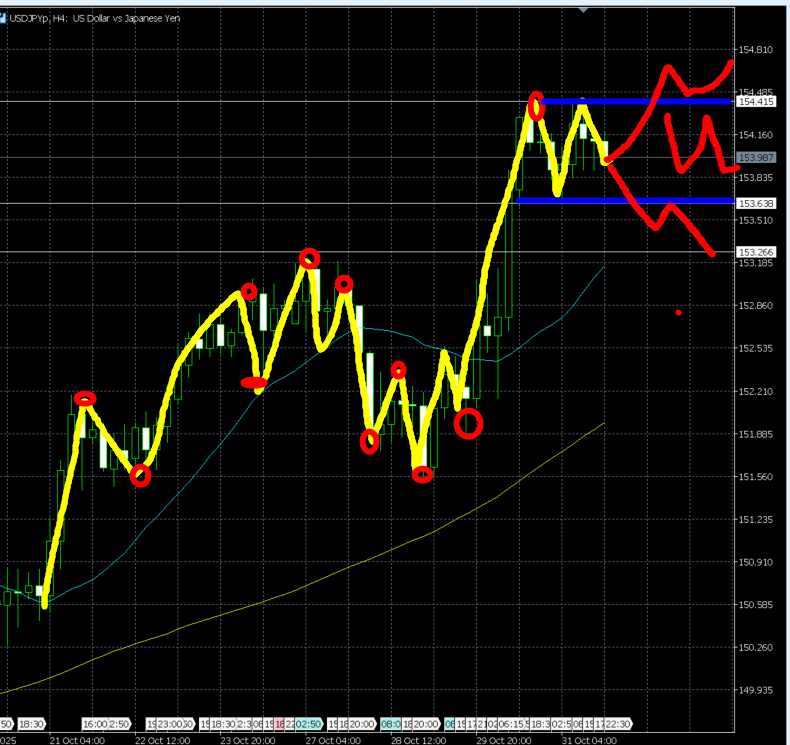Screen dimensions: 790x745
Task: Click the cyan-highlighted 02:50 event marker
Action: click(306, 723)
